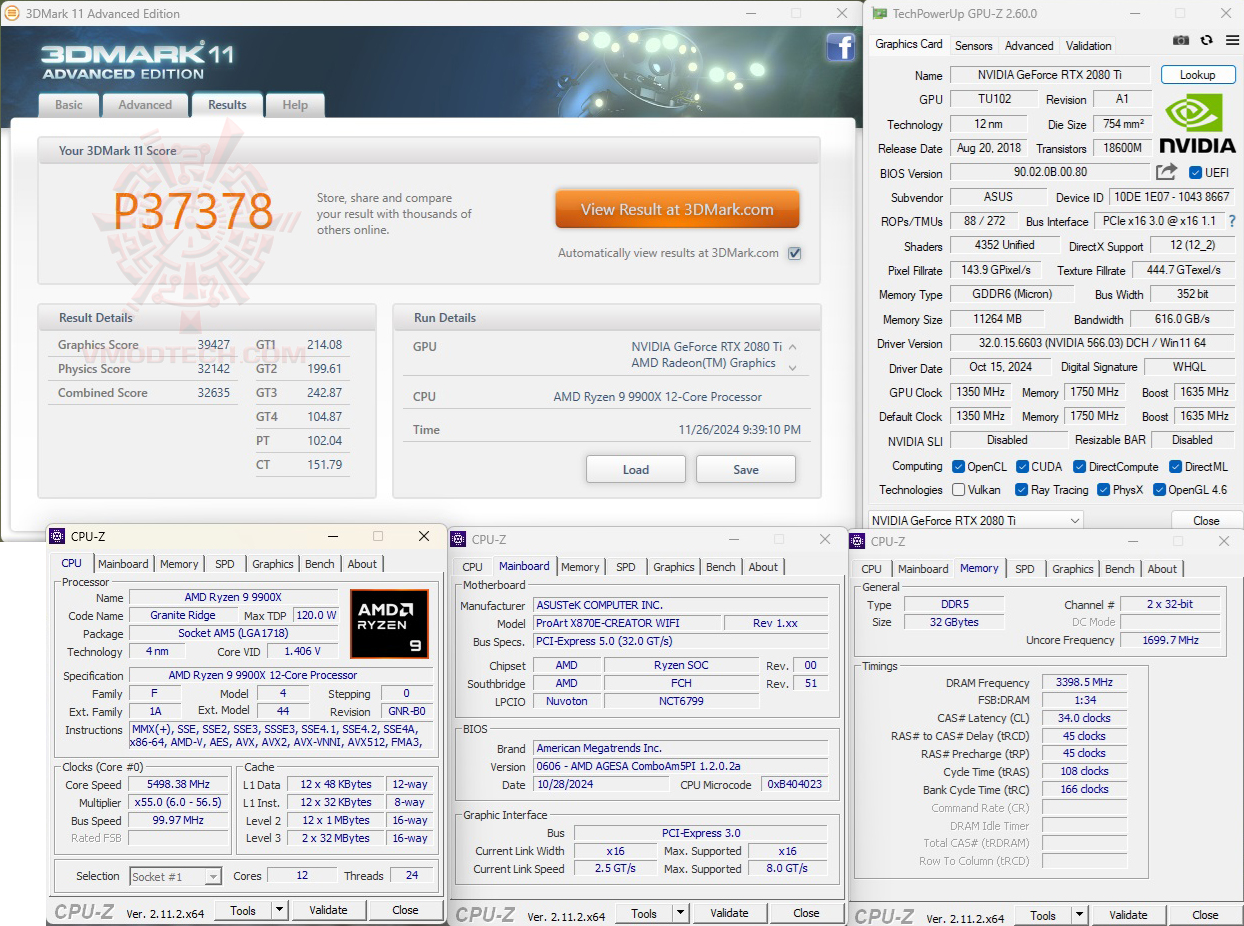Click Driver Version field in GPU-Z
This screenshot has height=926, width=1244.
coord(1092,343)
